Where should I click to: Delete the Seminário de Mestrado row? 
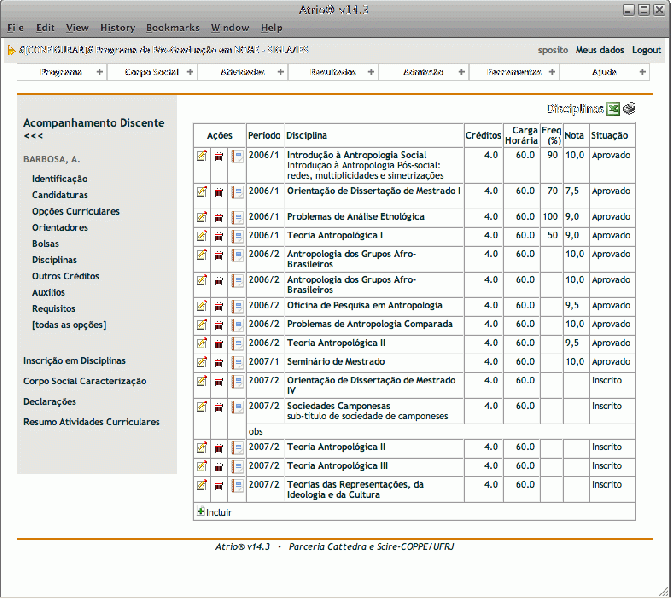tap(219, 362)
